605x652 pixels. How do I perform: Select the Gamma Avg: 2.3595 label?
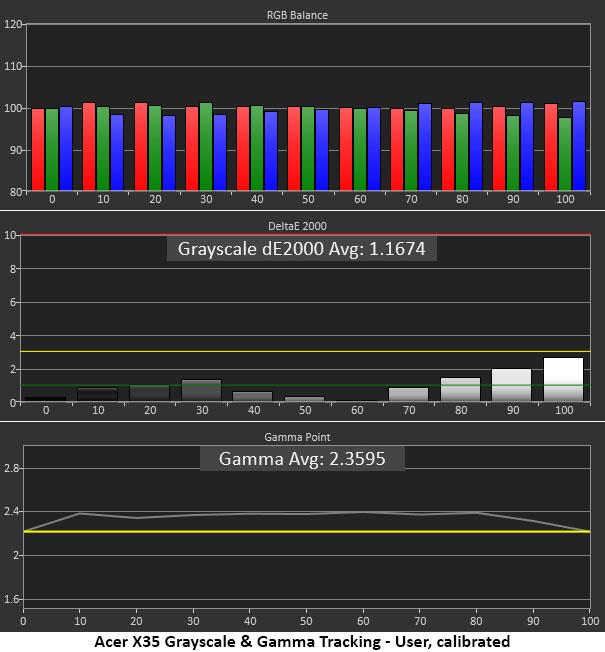coord(302,459)
